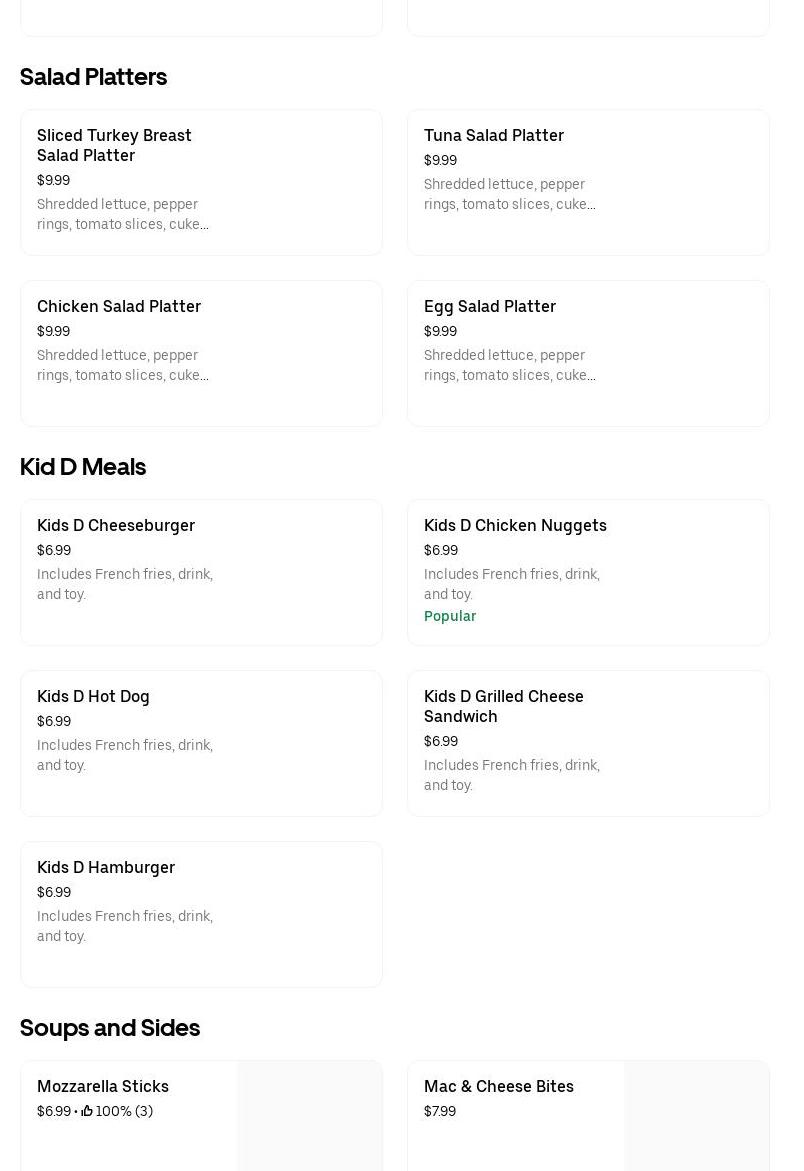Viewport: 804px width, 1171px height.
Task: Click the Soups and Sides section heading
Action: coord(110,1028)
